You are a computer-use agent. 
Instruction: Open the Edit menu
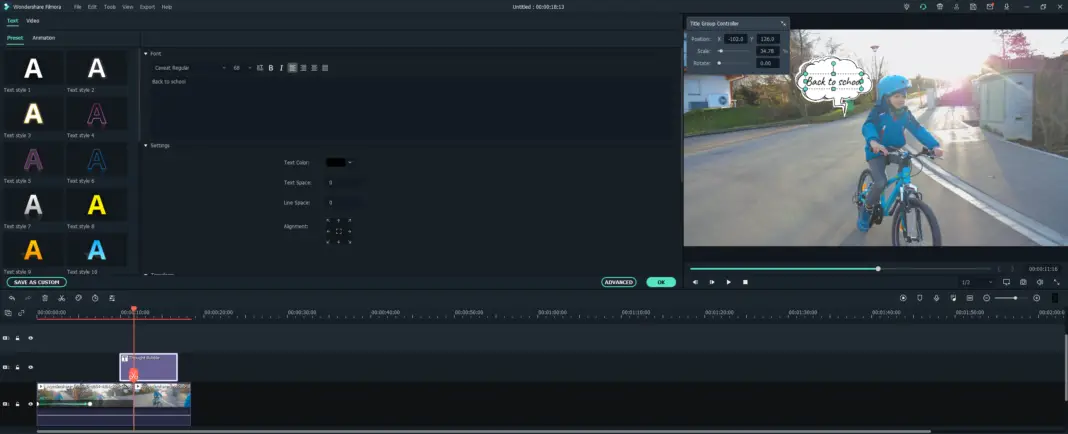[92, 7]
